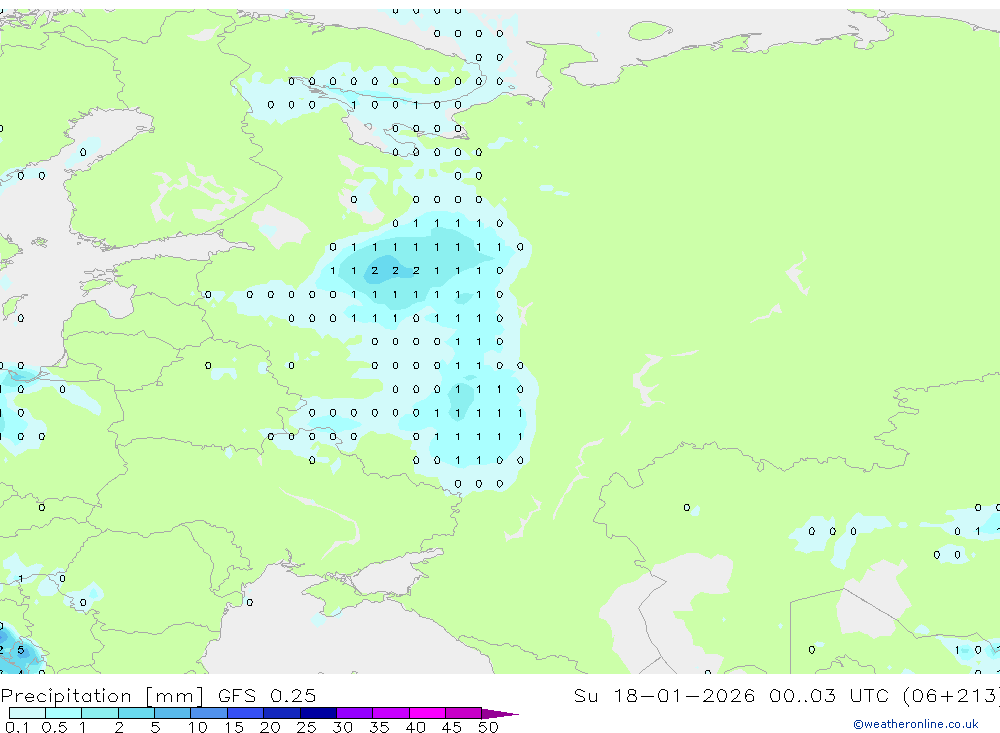The width and height of the screenshot is (1000, 733).
Task: Click the '0.5' legend scale label
Action: 54,727
